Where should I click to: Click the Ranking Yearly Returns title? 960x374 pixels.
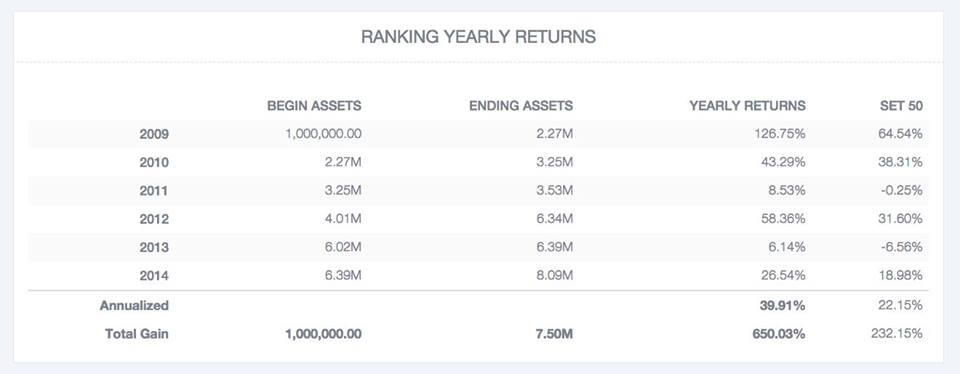(x=478, y=37)
